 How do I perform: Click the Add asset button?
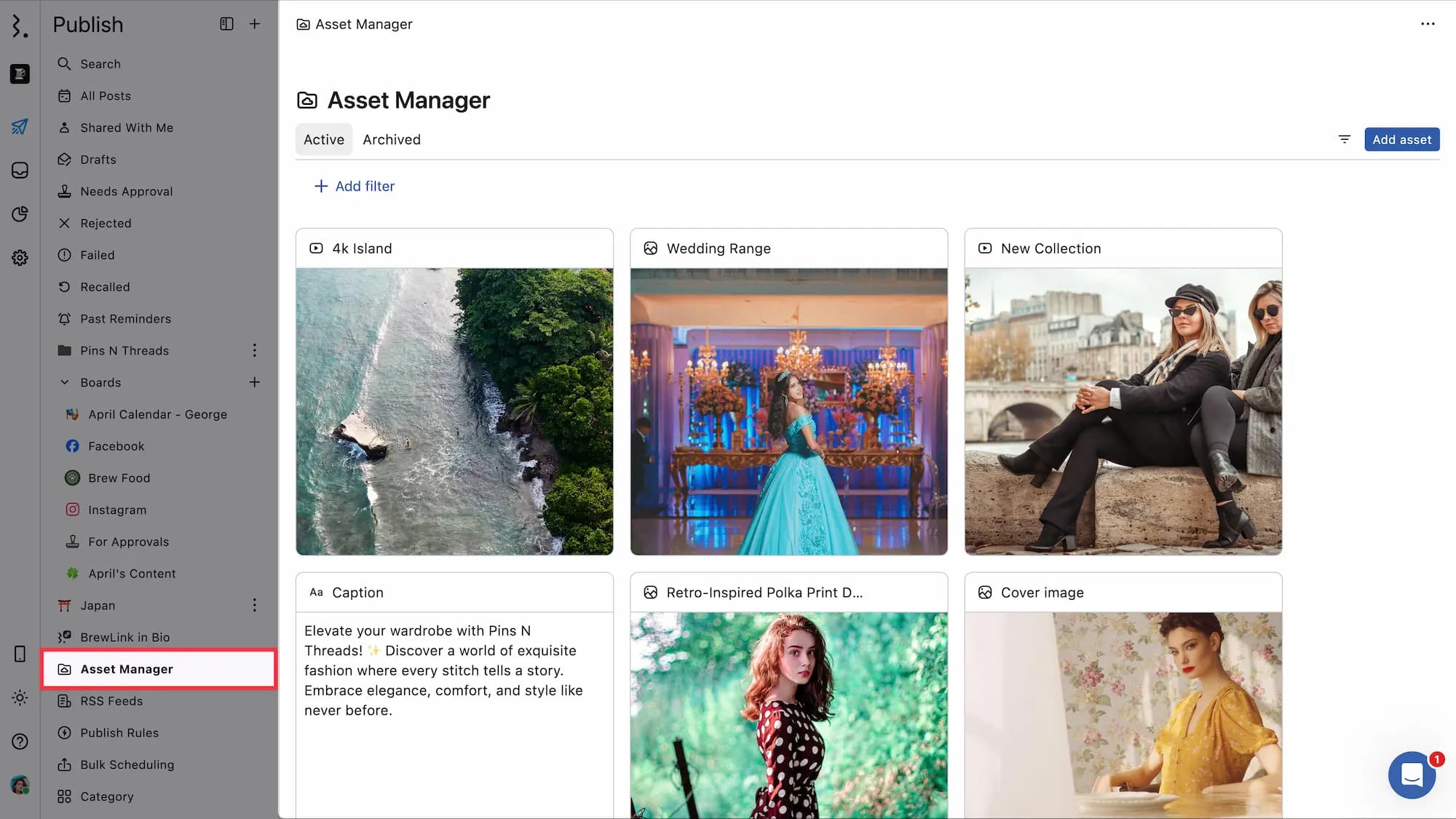click(1401, 139)
